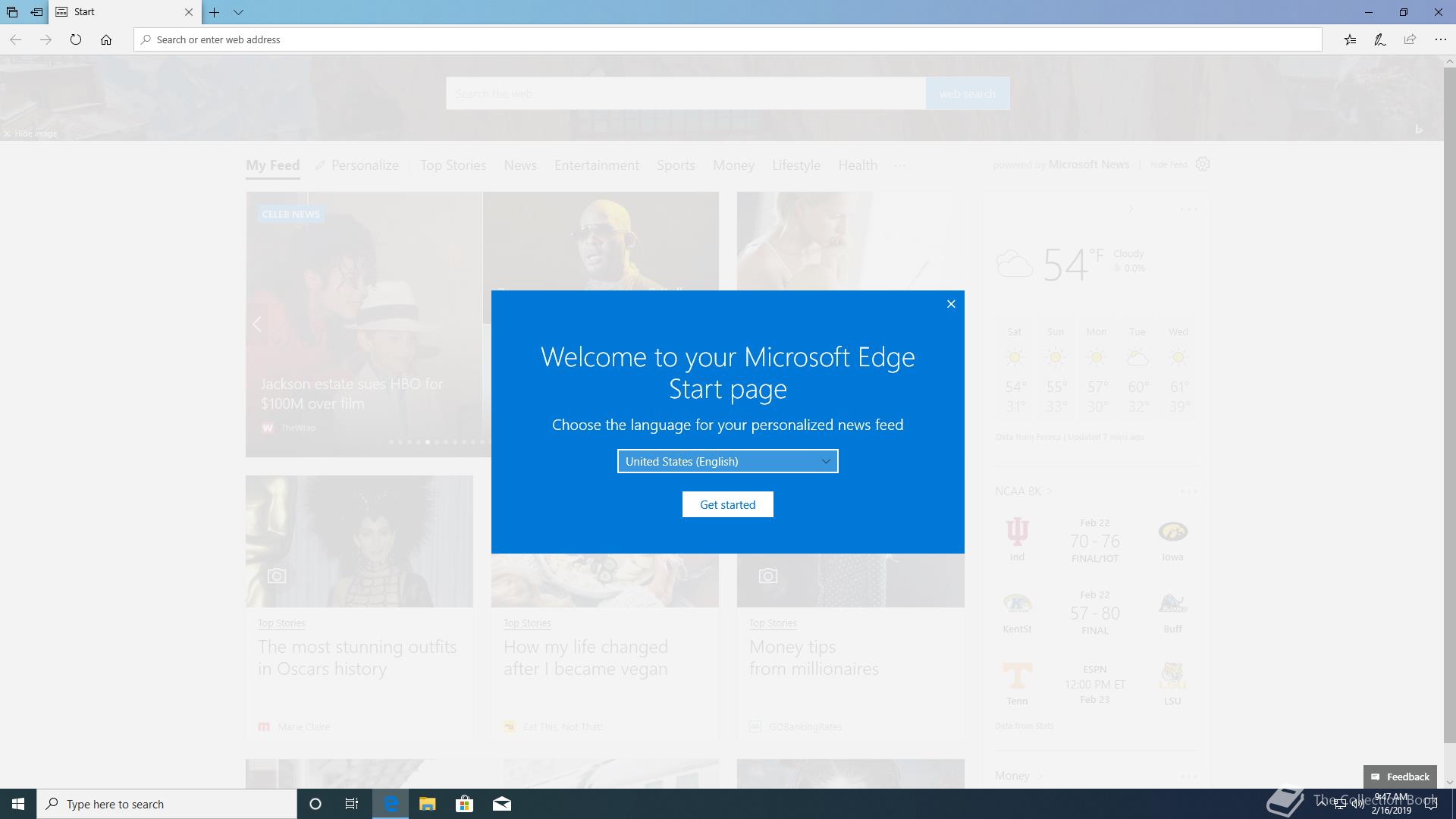Image resolution: width=1456 pixels, height=819 pixels.
Task: Click Type here to search box
Action: (167, 804)
